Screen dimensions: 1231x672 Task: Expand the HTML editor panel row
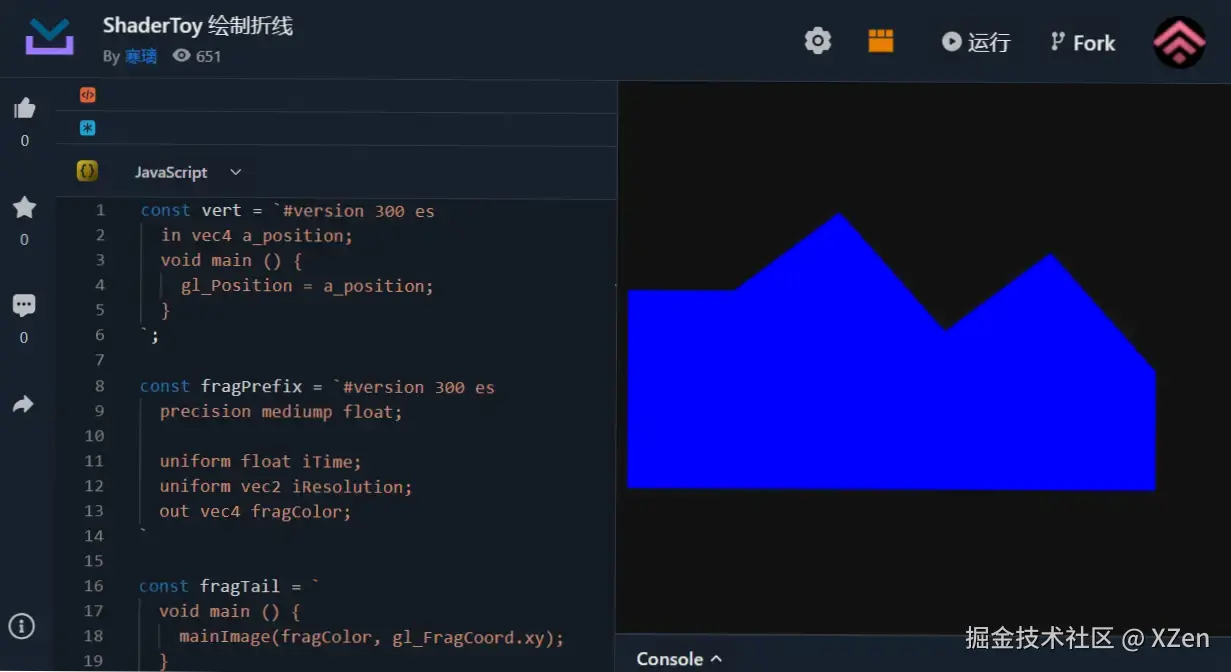pos(300,94)
